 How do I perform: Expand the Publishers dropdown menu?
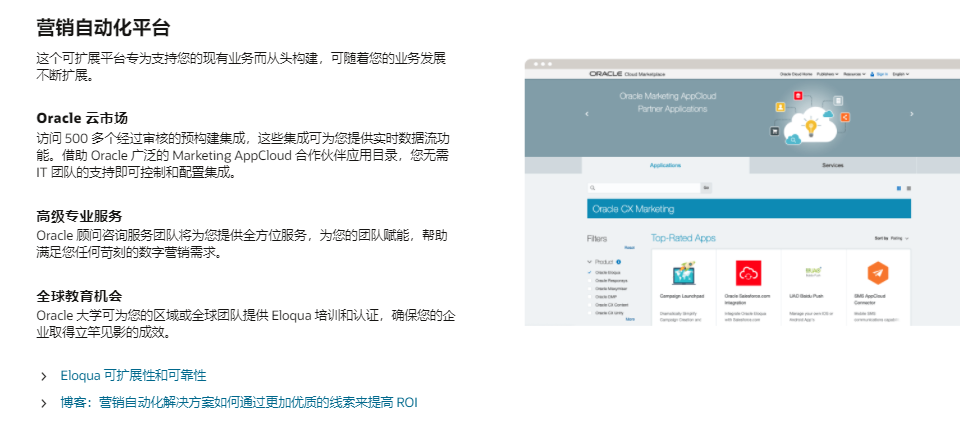point(827,74)
